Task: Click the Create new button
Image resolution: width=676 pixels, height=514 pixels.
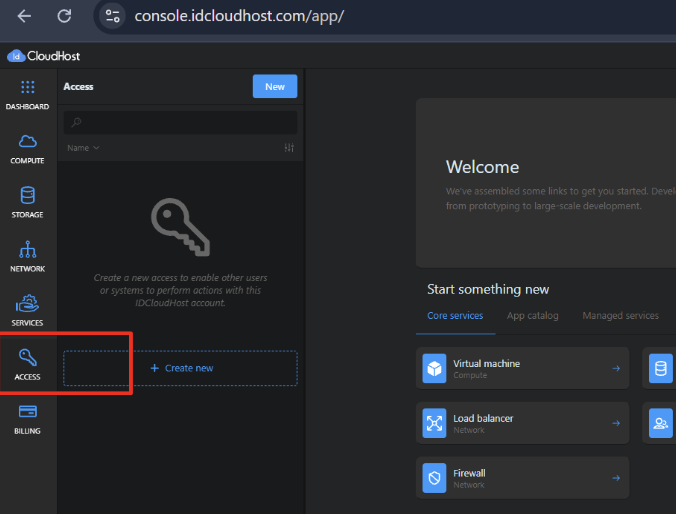Action: 180,368
